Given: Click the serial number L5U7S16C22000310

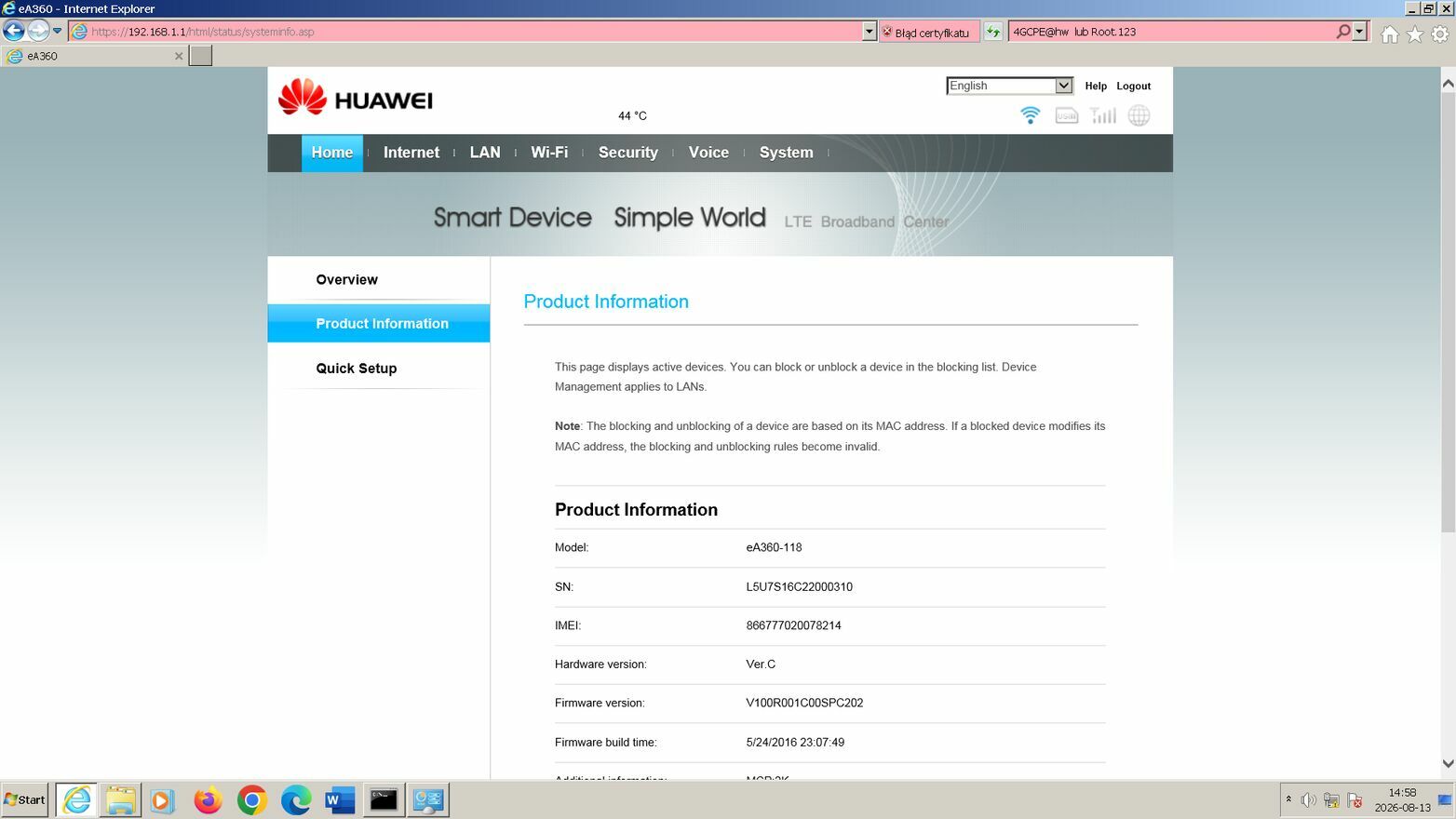Looking at the screenshot, I should 799,586.
